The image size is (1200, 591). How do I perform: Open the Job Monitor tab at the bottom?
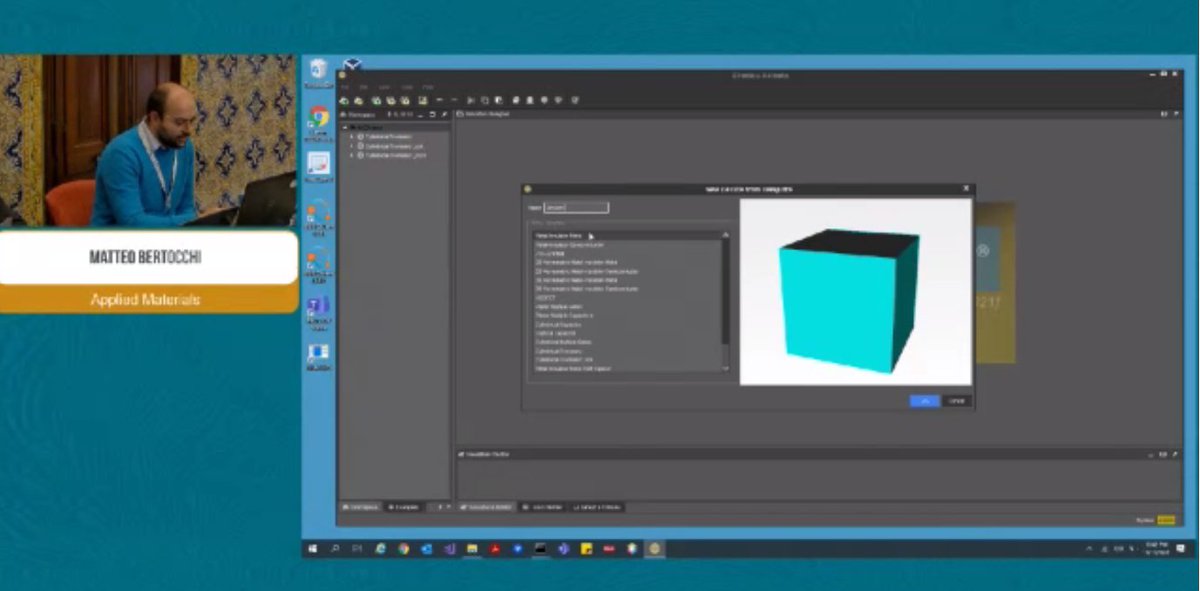tap(543, 507)
